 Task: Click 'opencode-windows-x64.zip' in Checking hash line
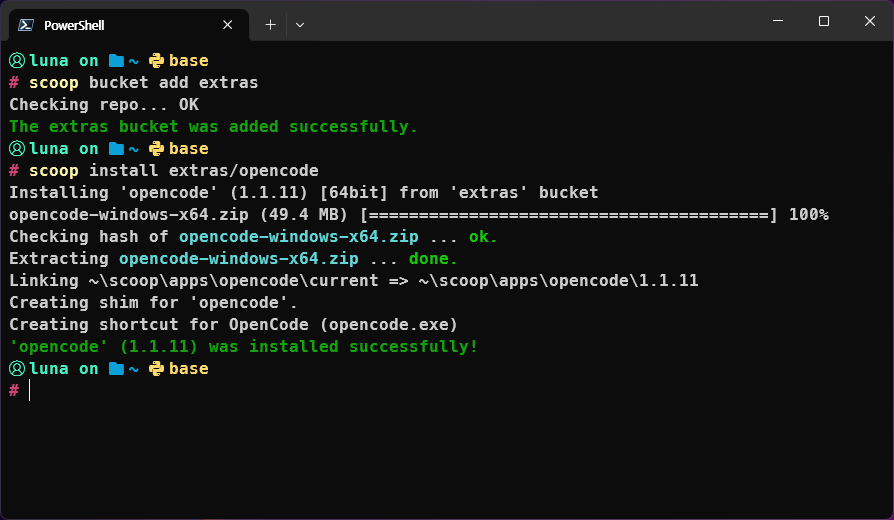click(299, 237)
